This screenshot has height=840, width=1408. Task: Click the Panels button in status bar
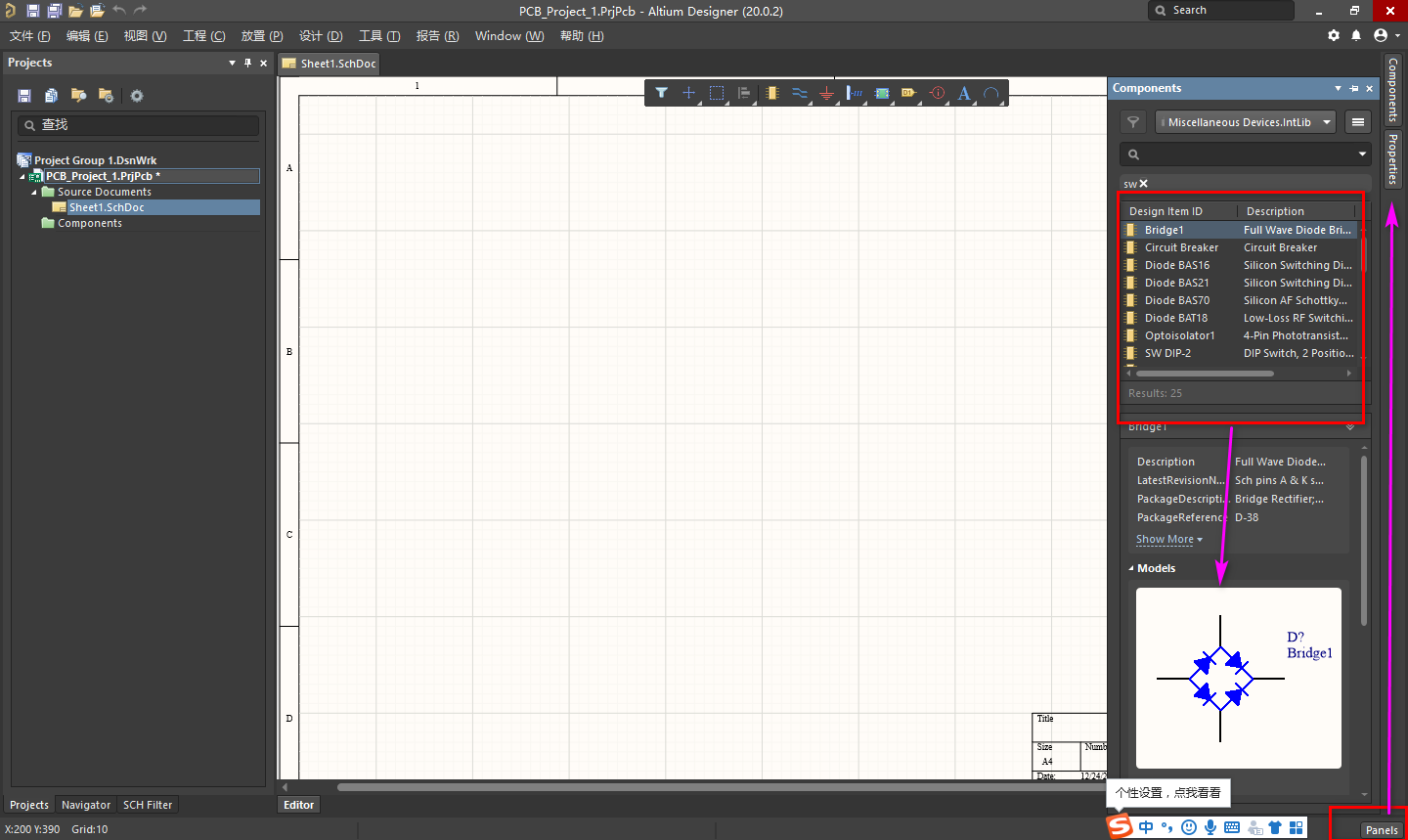pyautogui.click(x=1382, y=830)
